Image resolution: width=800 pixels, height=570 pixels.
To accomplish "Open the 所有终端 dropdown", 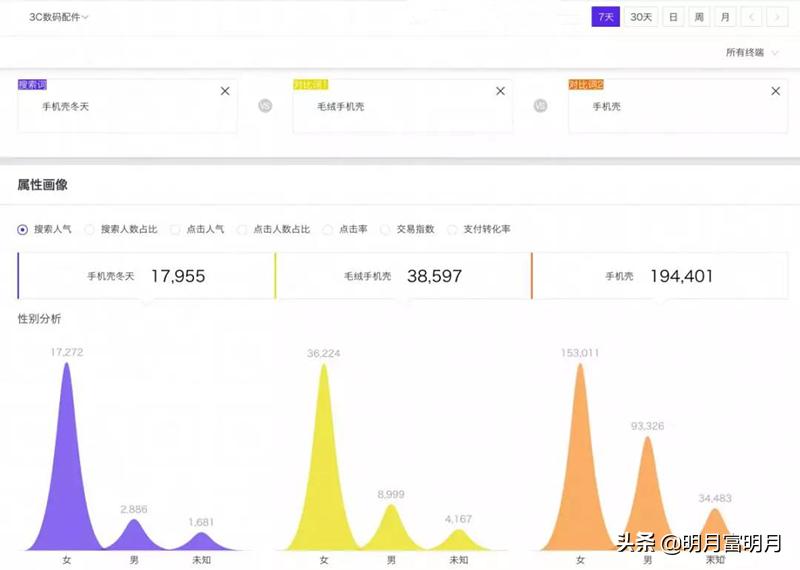I will [752, 52].
